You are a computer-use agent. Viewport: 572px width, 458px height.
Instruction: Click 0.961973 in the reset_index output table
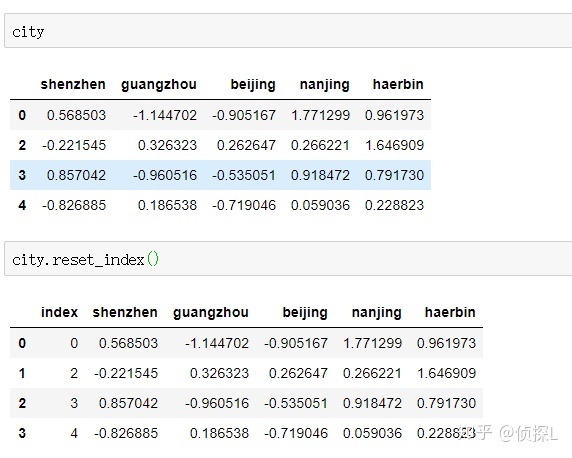tap(447, 343)
